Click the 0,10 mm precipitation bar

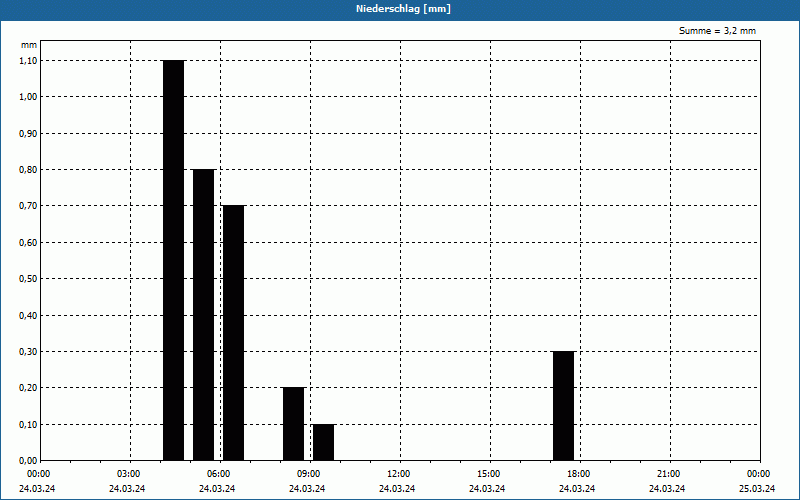323,442
